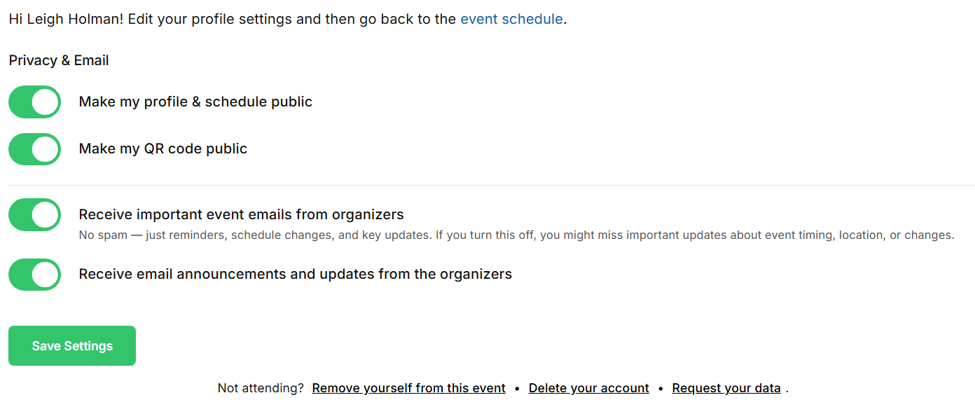
Task: Click the 'Receive email announcements and updates' label text
Action: tap(295, 274)
